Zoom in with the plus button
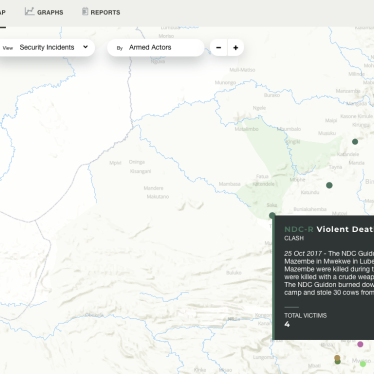This screenshot has height=374, width=374. click(x=236, y=48)
